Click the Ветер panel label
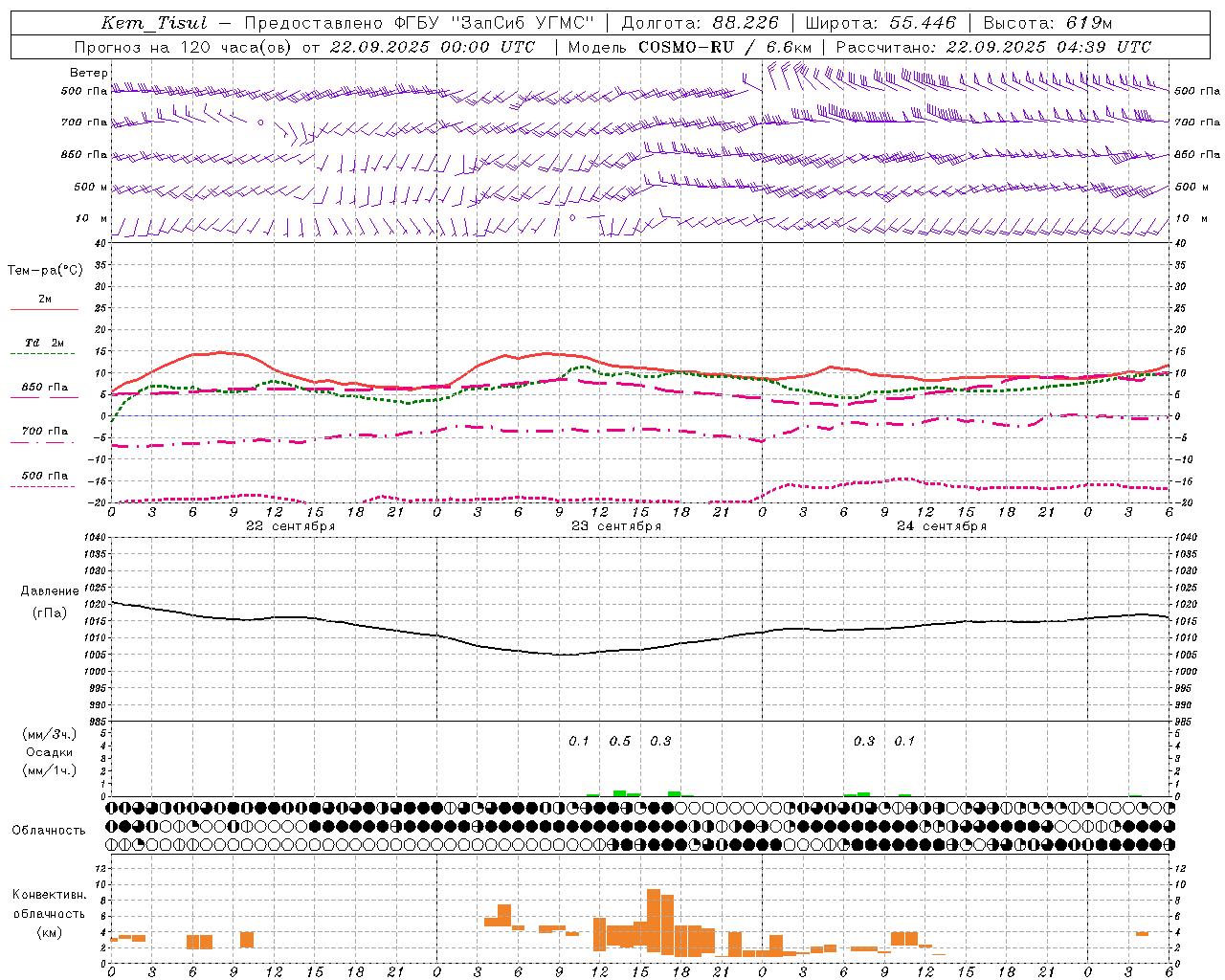Image resolution: width=1225 pixels, height=980 pixels. (89, 73)
